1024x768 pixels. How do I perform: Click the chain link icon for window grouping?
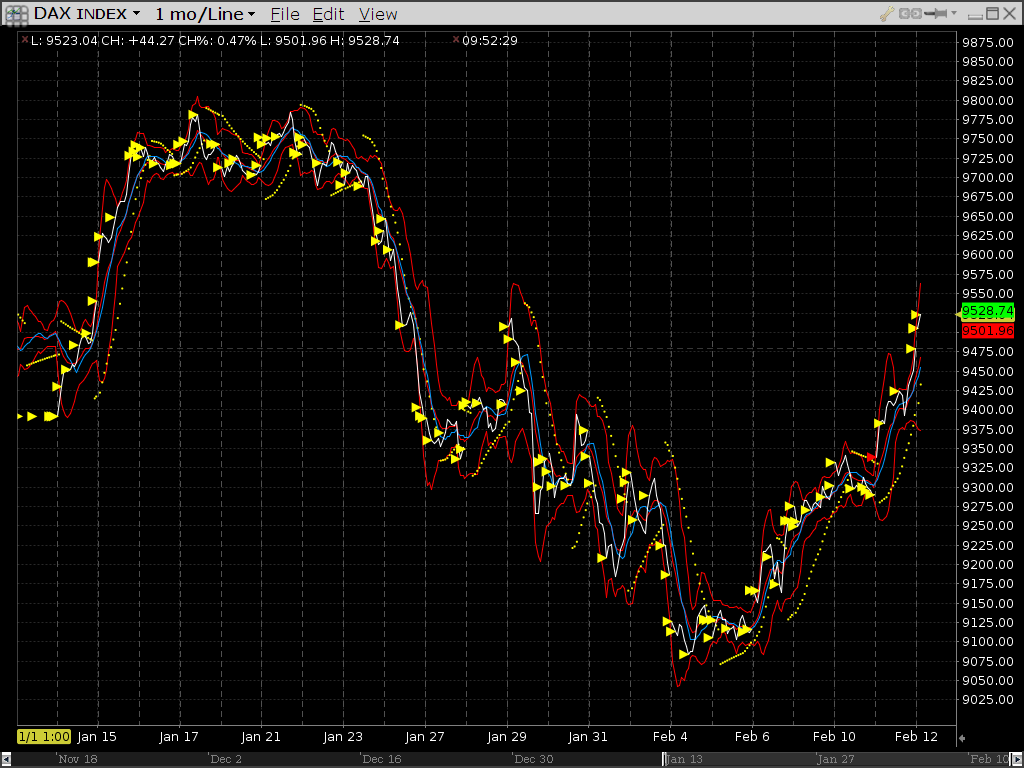click(x=910, y=14)
